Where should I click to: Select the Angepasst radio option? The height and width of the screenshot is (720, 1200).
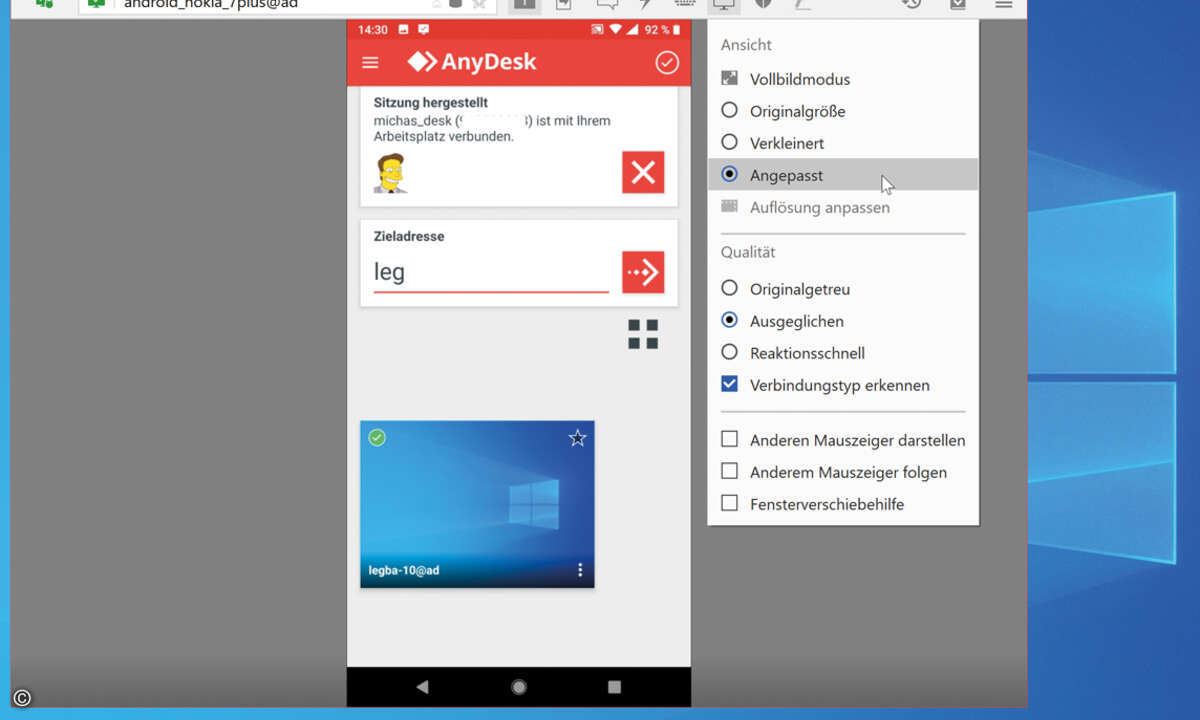pos(842,175)
